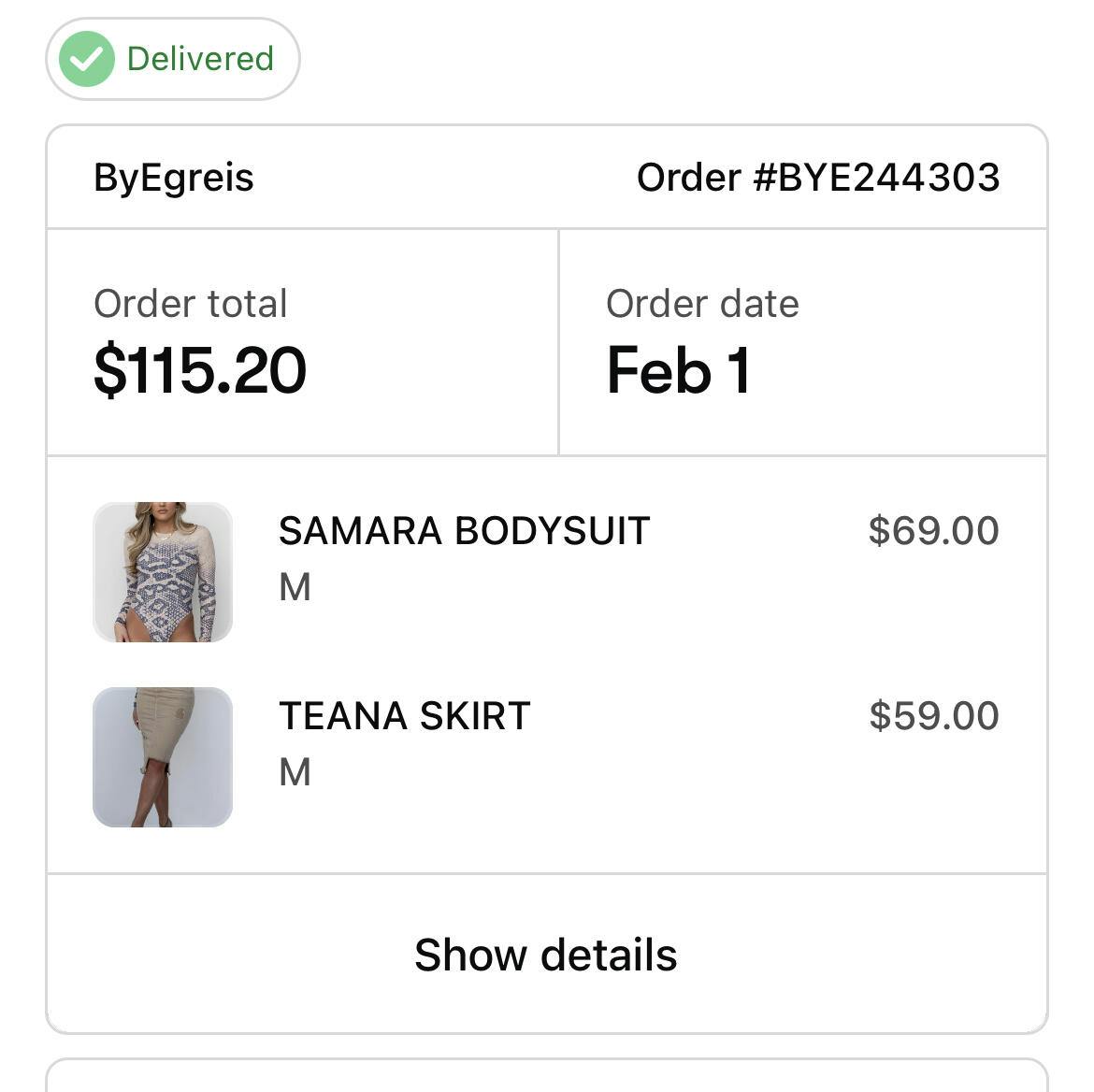Expand order with Show details
This screenshot has height=1092, width=1094.
tap(546, 955)
